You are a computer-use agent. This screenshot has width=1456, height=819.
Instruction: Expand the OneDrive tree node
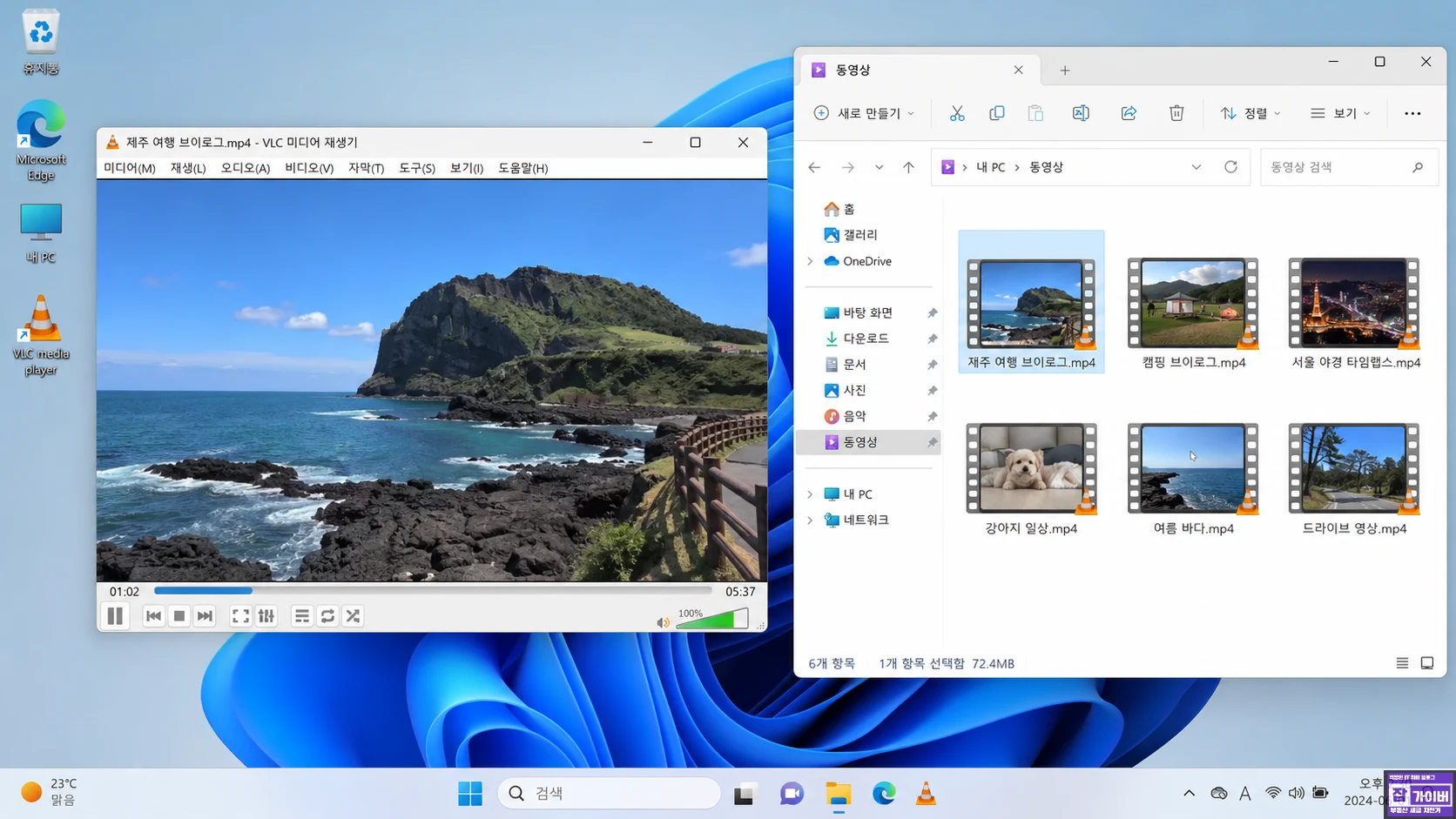pos(810,261)
